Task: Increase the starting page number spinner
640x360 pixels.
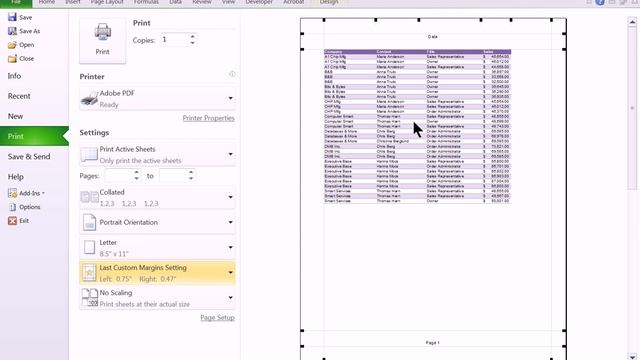Action: 137,173
